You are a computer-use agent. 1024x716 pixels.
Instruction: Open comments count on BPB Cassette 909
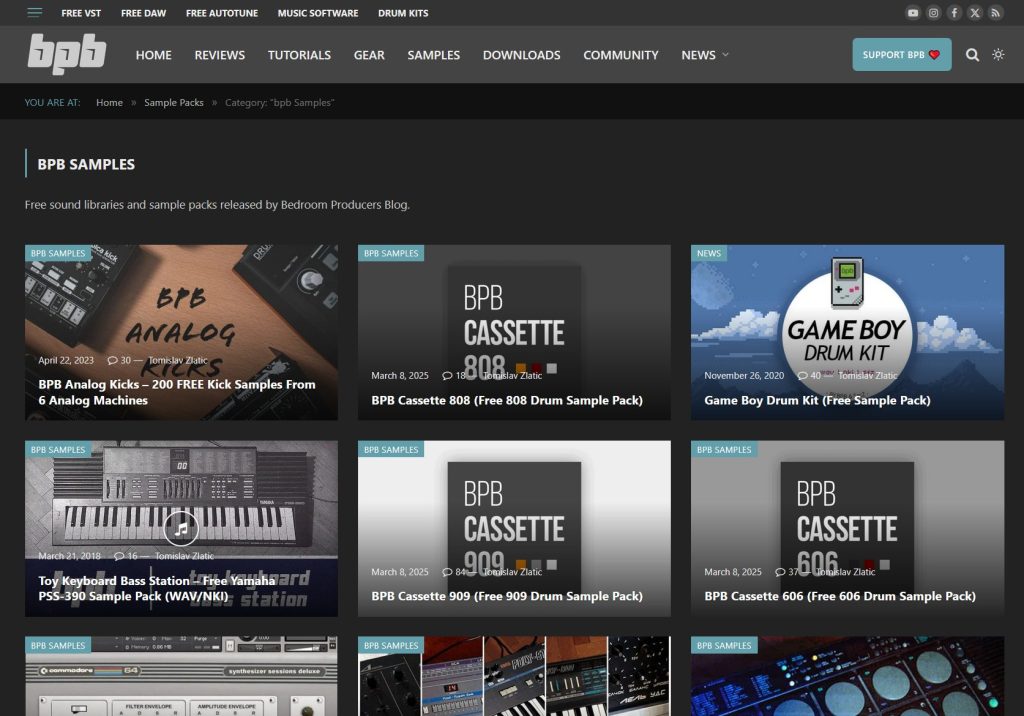[455, 572]
